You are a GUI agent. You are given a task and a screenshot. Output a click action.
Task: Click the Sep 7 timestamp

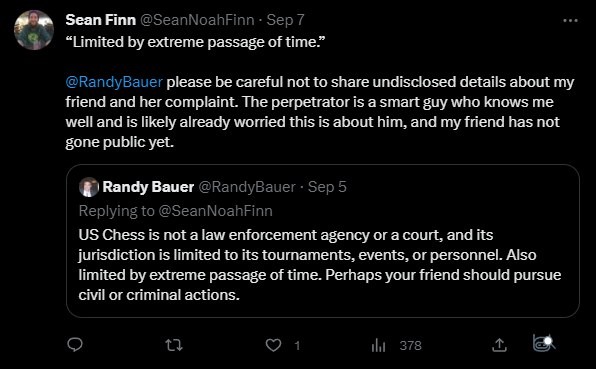pyautogui.click(x=285, y=20)
